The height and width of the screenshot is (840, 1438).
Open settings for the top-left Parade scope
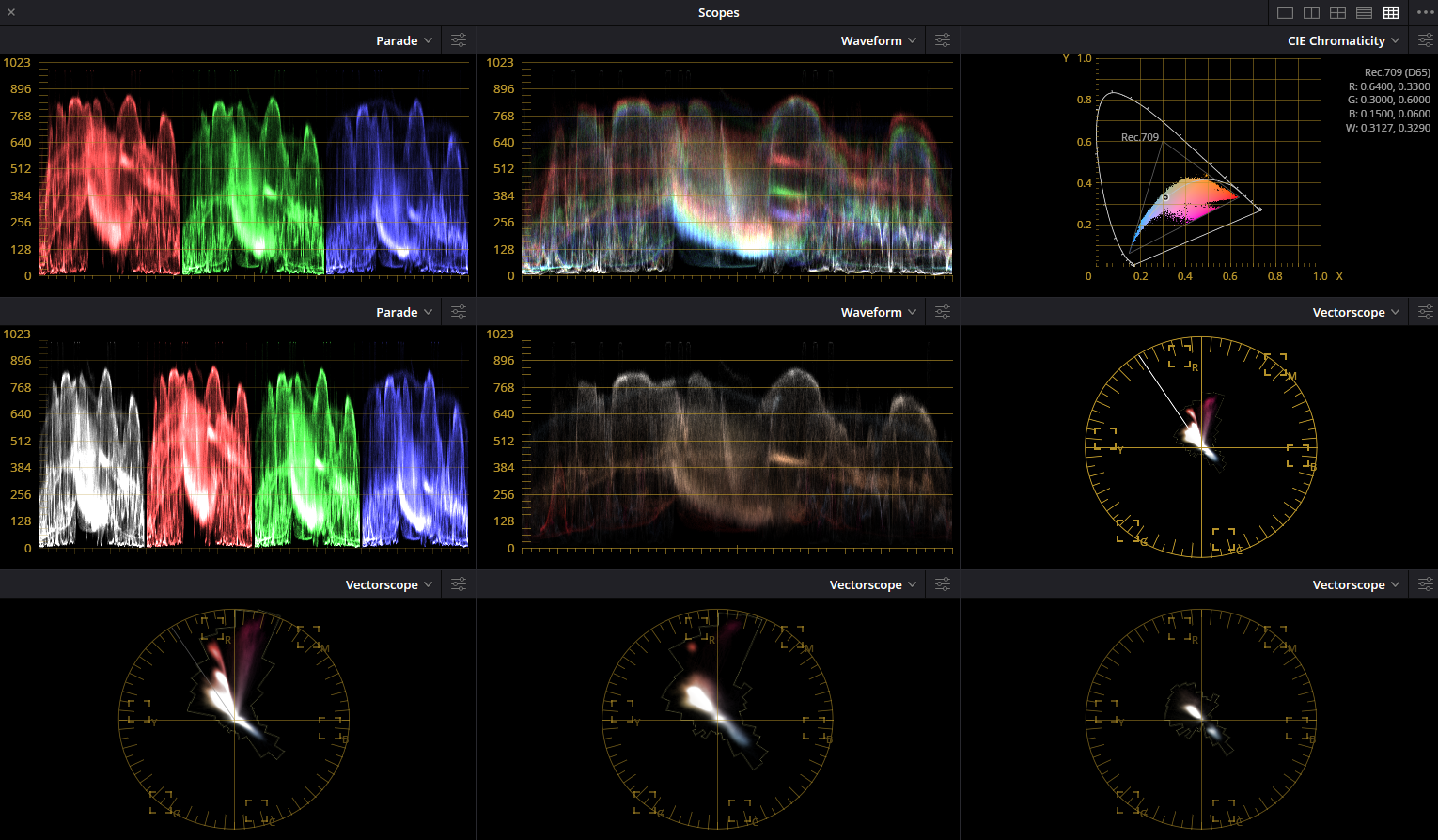[x=458, y=39]
